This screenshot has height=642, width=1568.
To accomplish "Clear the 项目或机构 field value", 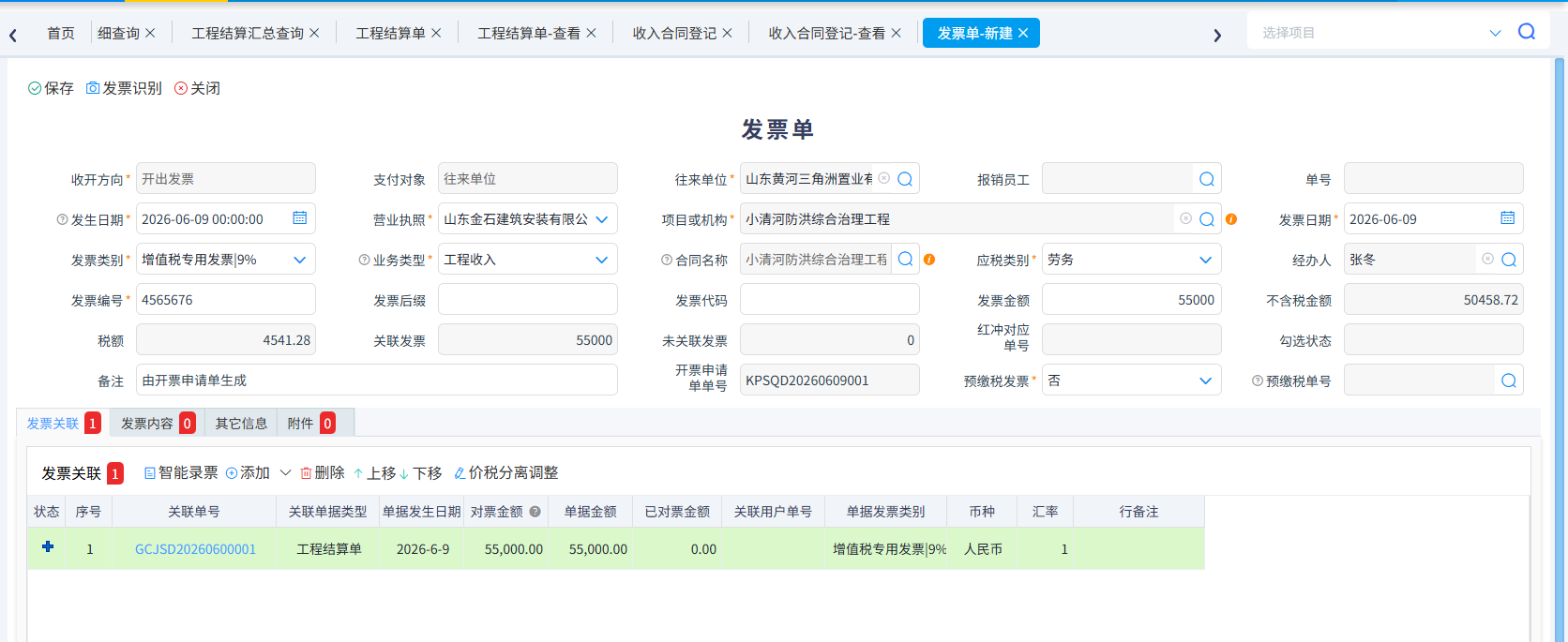I will (1186, 218).
